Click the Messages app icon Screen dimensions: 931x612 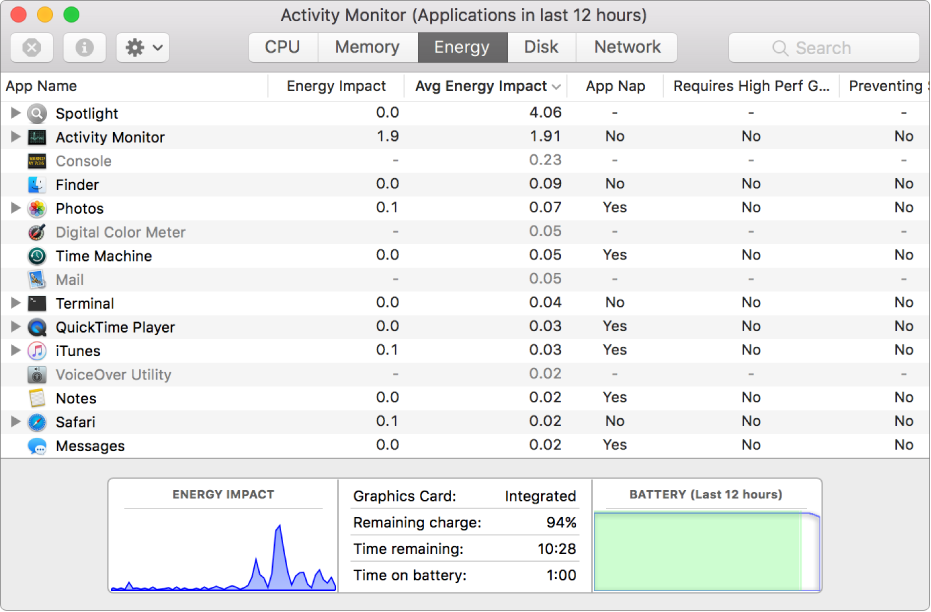tap(37, 446)
